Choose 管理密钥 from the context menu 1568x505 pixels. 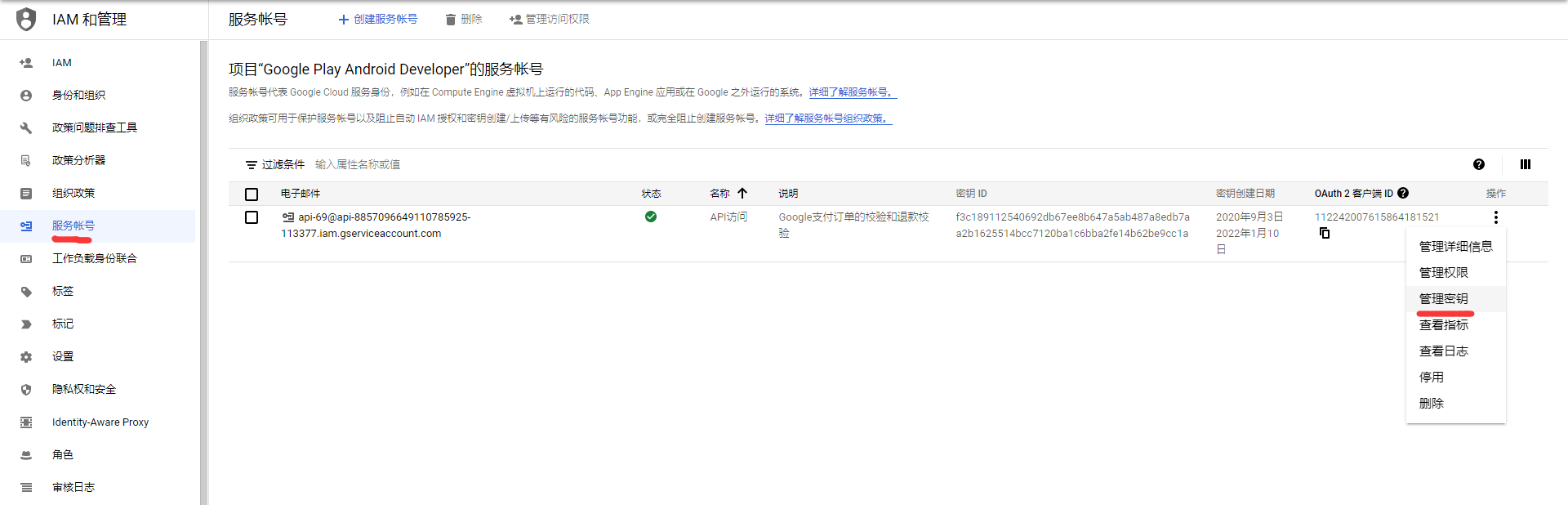click(1443, 299)
